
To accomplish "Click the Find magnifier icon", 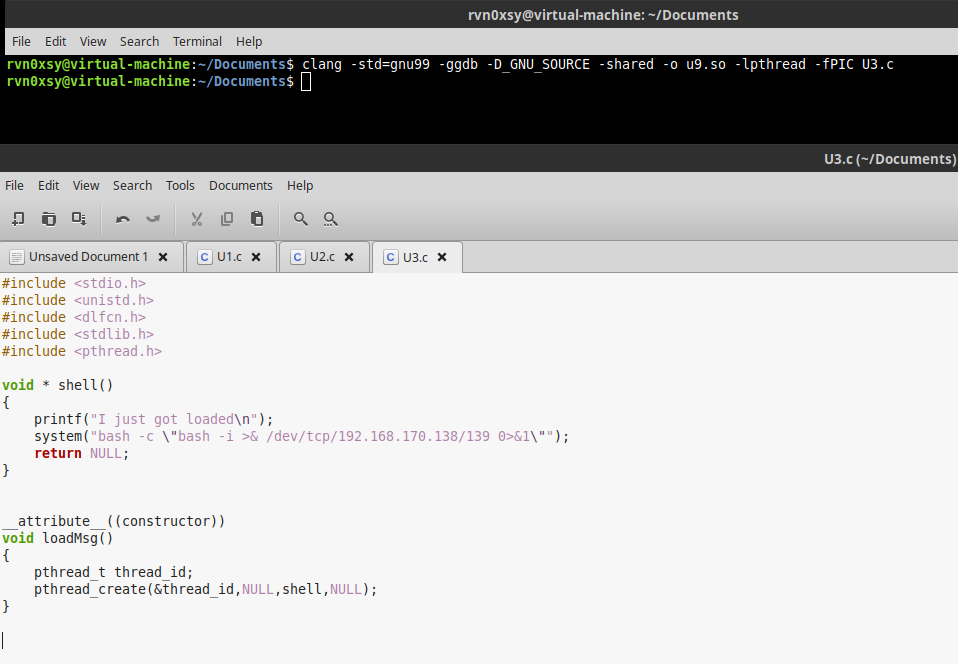I will pyautogui.click(x=301, y=219).
